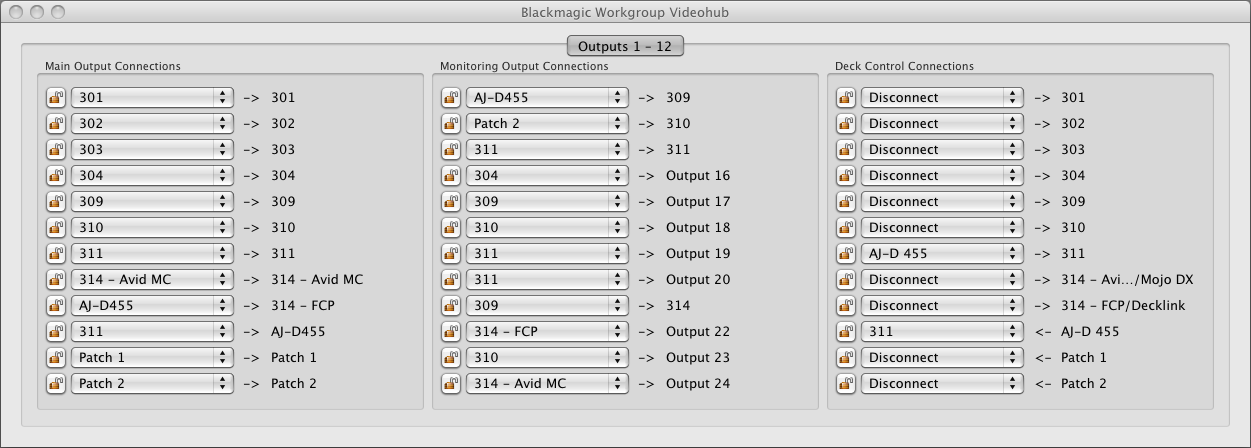Click the Main Output Connections heading
1251x448 pixels.
tap(113, 66)
